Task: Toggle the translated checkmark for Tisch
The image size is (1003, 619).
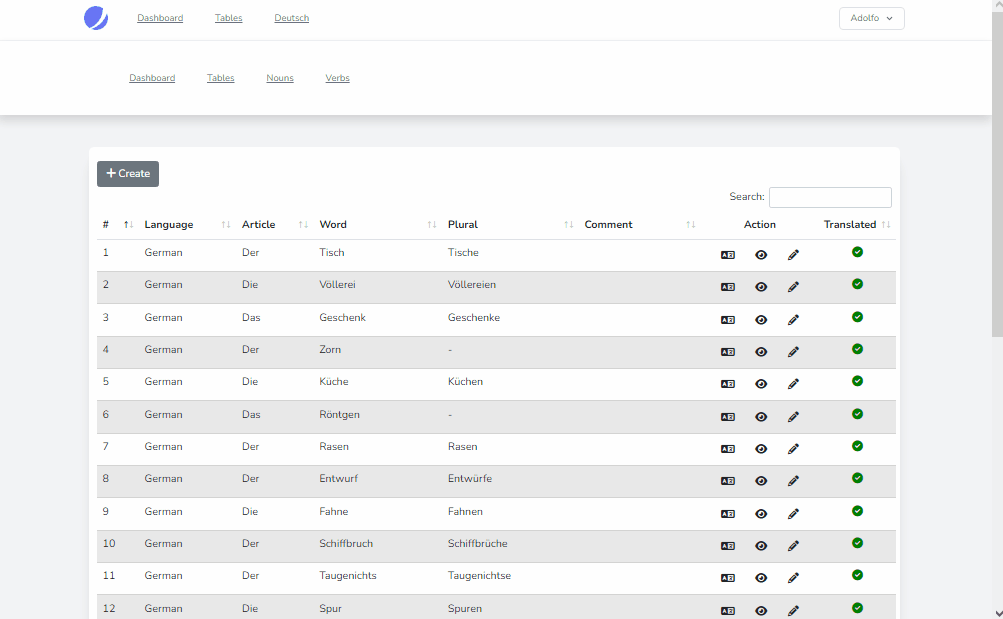Action: [x=857, y=252]
